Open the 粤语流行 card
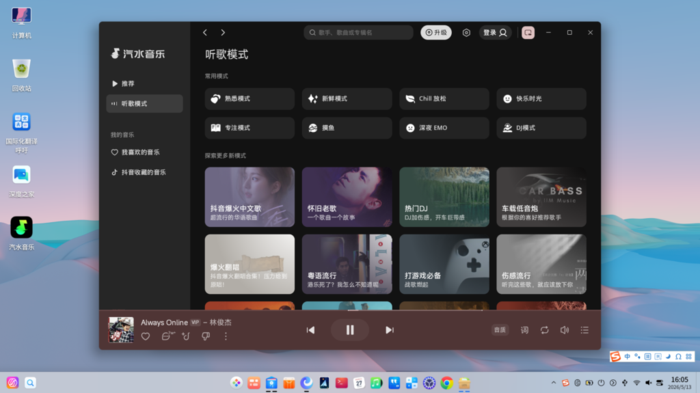 347,264
